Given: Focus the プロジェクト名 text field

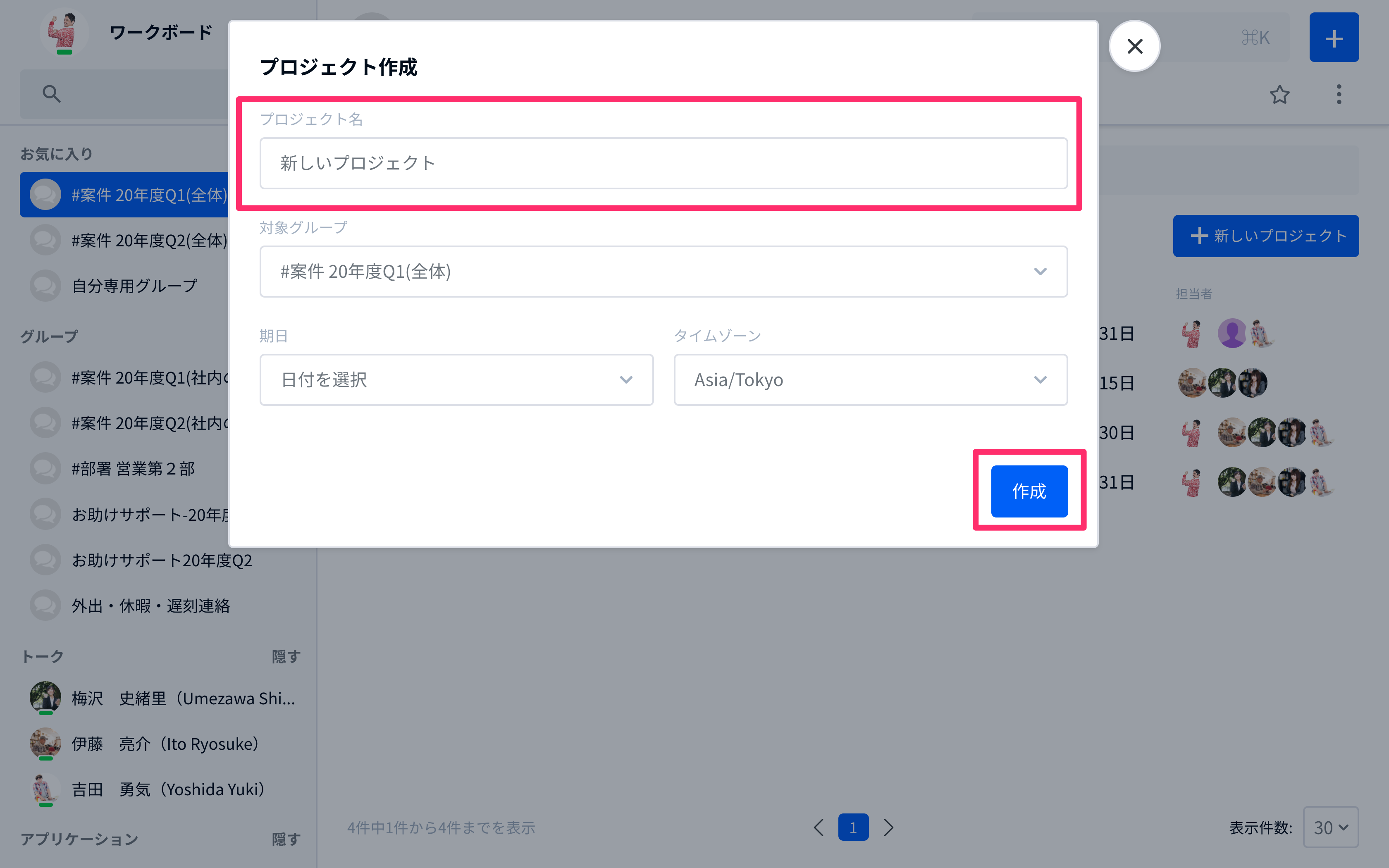Looking at the screenshot, I should pos(663,163).
